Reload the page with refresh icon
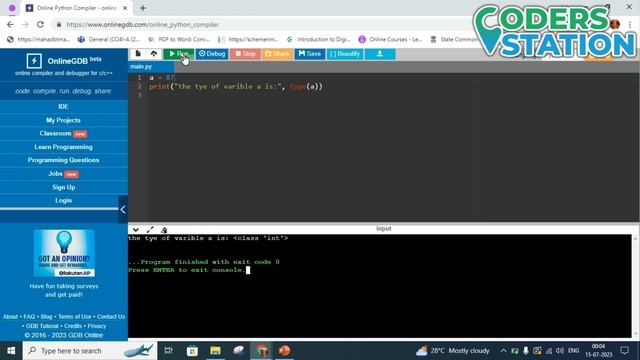The width and height of the screenshot is (640, 360). point(40,24)
